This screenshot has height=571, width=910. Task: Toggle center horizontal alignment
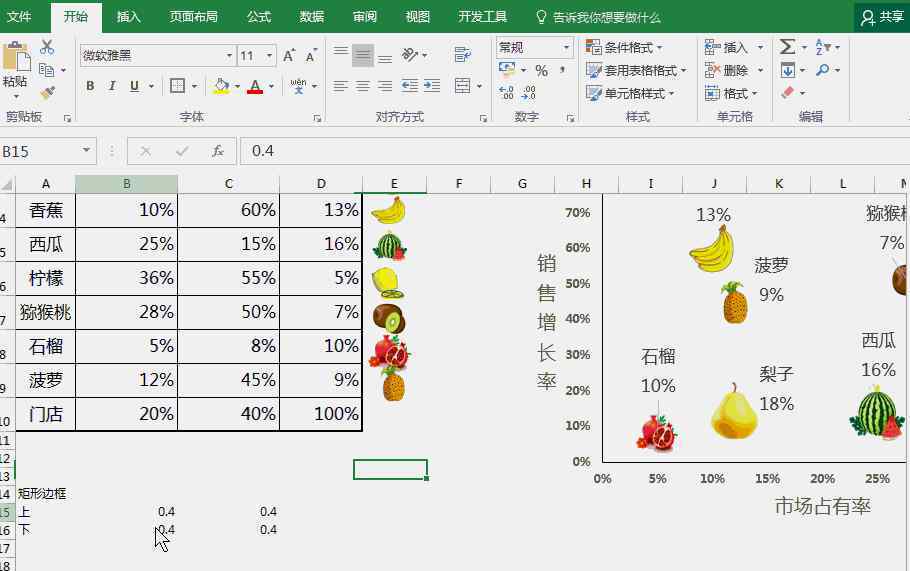[363, 87]
